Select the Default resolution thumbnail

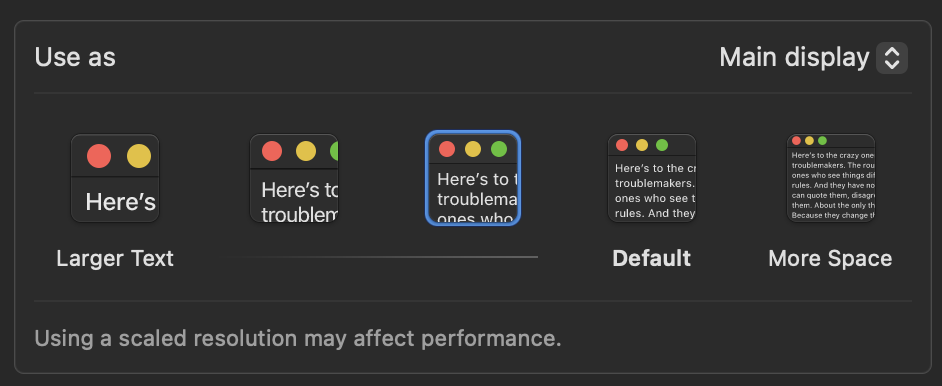(652, 178)
